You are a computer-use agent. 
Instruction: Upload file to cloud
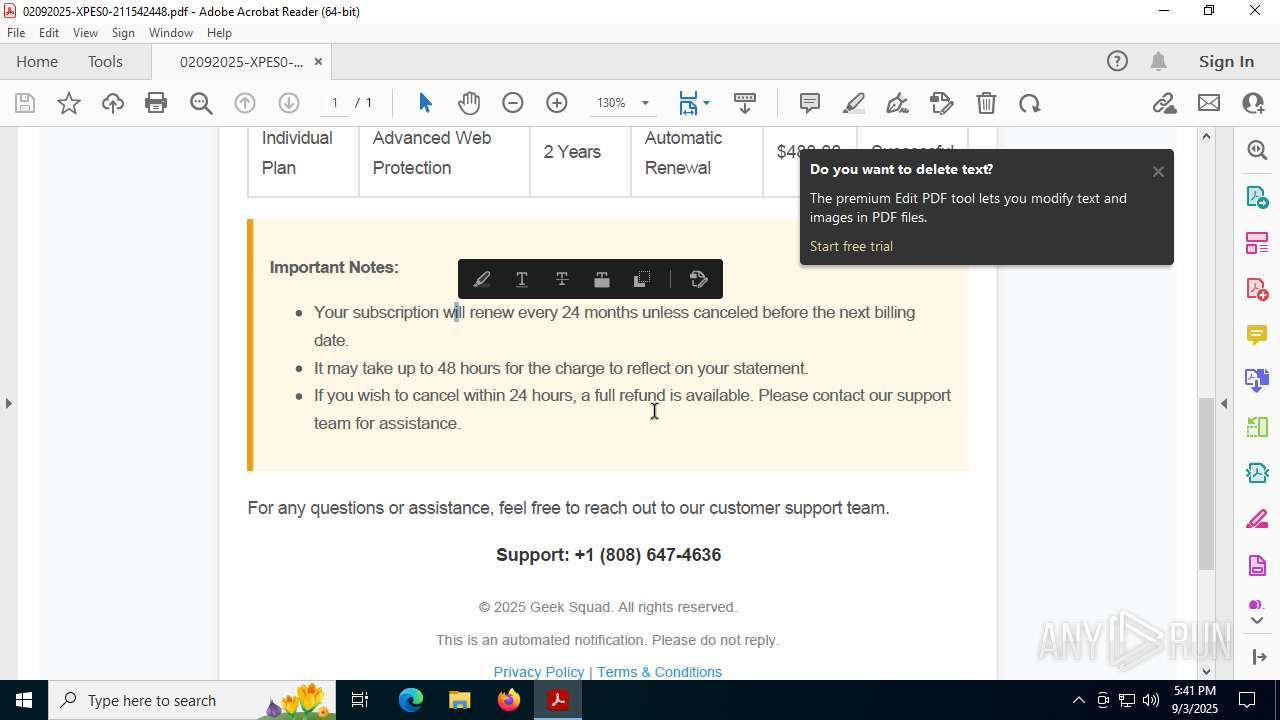(x=113, y=103)
